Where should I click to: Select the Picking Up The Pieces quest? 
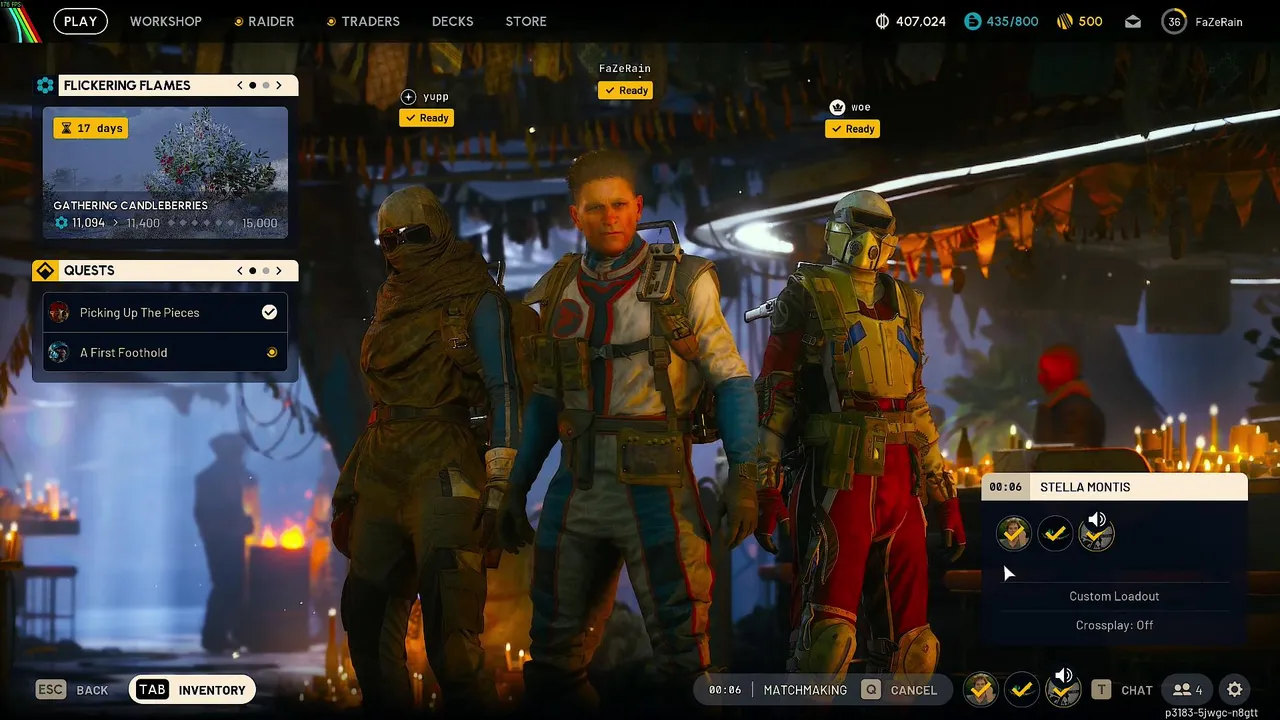point(165,313)
